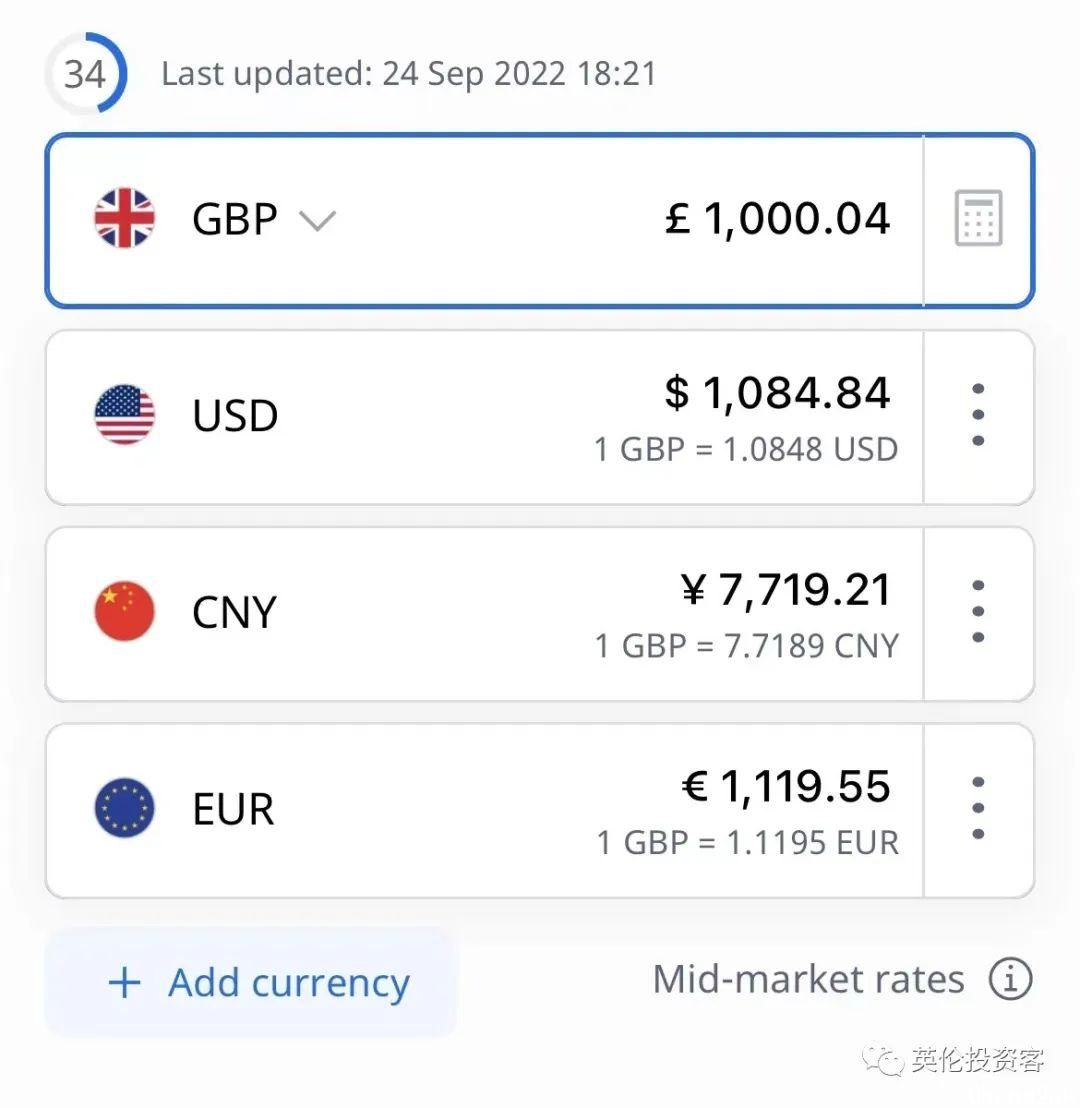Click the EU flag icon
Viewport: 1080px width, 1108px height.
pos(124,808)
